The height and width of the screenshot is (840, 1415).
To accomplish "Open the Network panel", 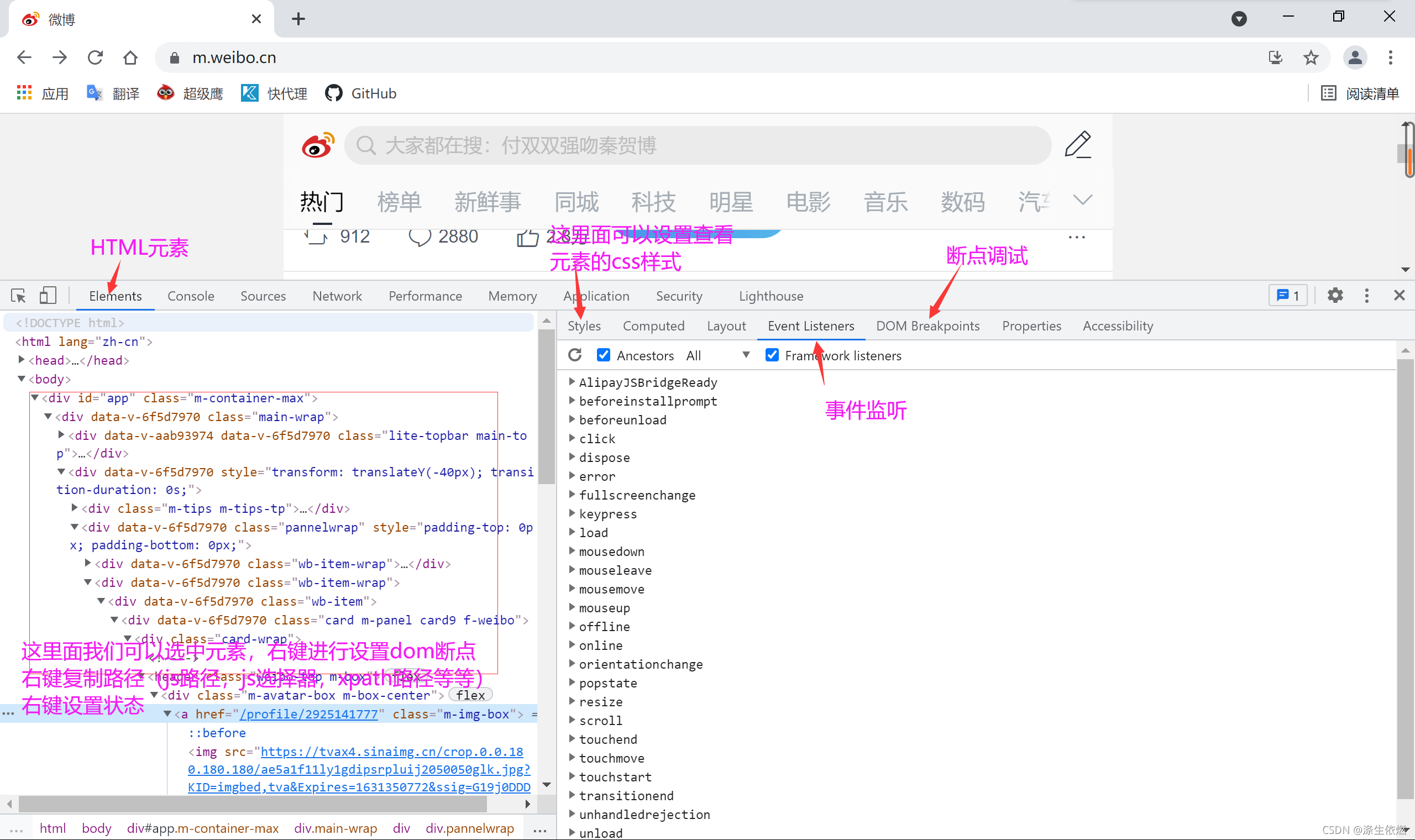I will pyautogui.click(x=337, y=296).
